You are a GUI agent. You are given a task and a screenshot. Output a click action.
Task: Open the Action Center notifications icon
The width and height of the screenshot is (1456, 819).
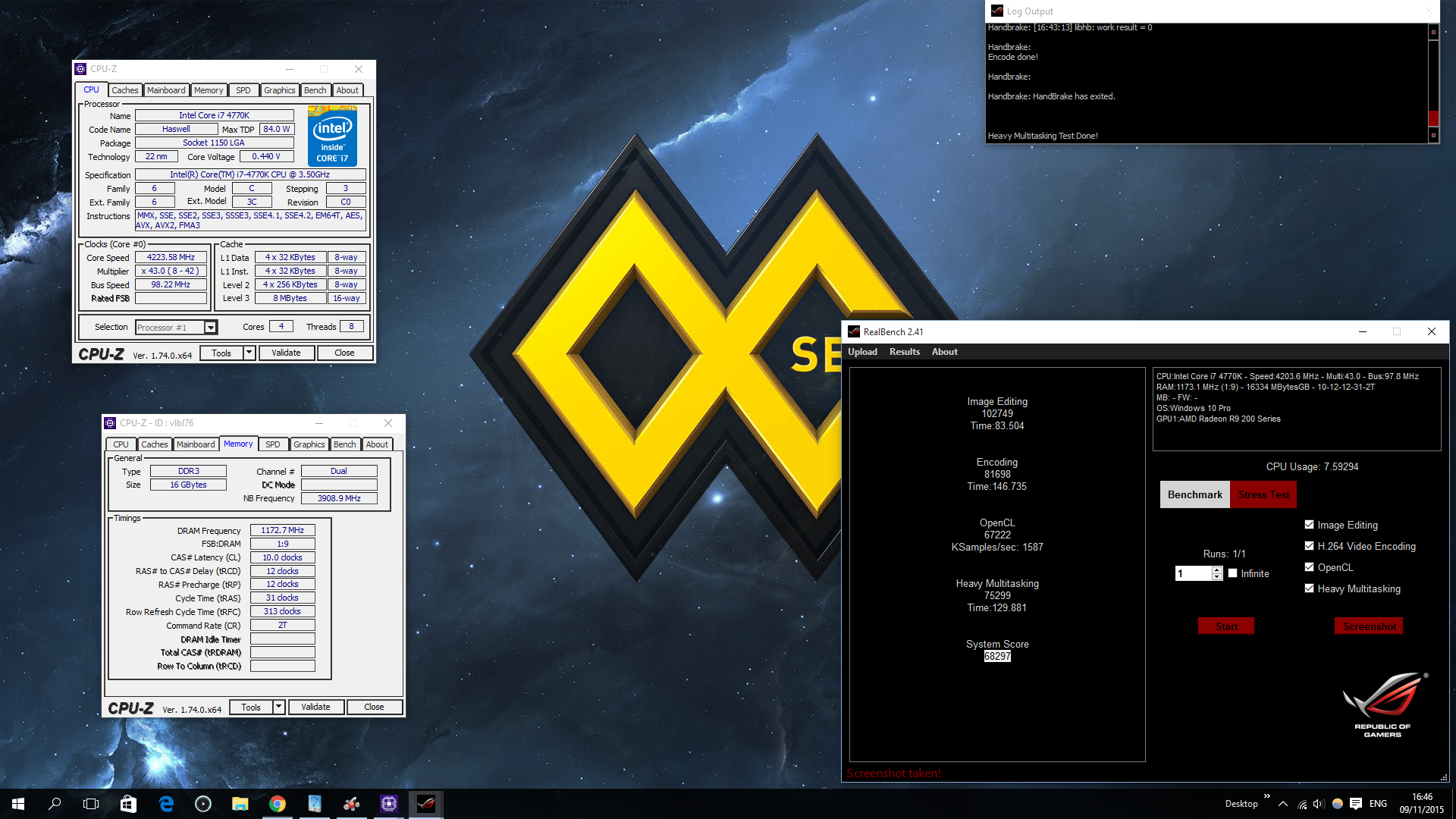coord(1356,805)
